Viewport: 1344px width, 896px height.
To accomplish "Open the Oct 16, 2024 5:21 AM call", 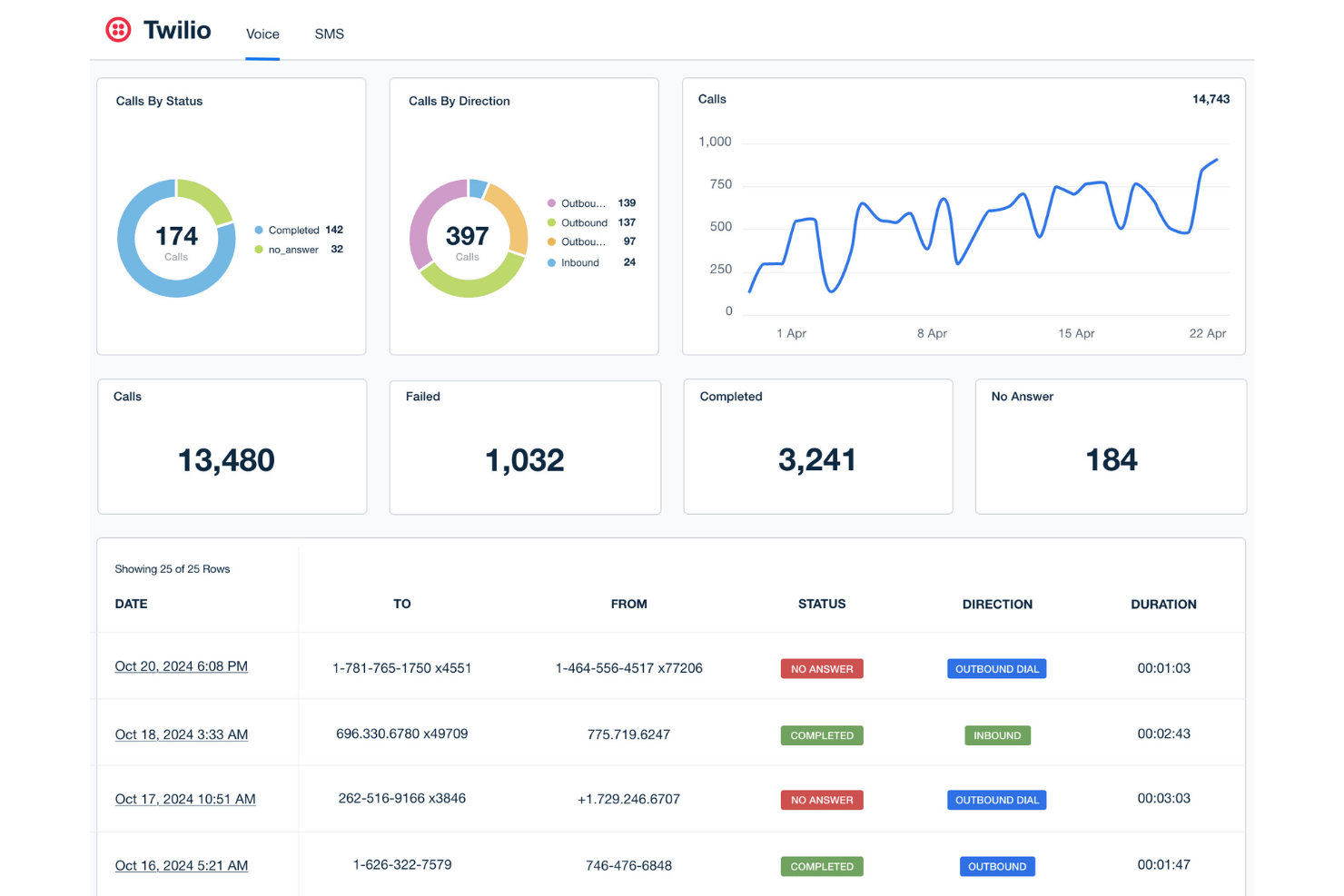I will (182, 866).
